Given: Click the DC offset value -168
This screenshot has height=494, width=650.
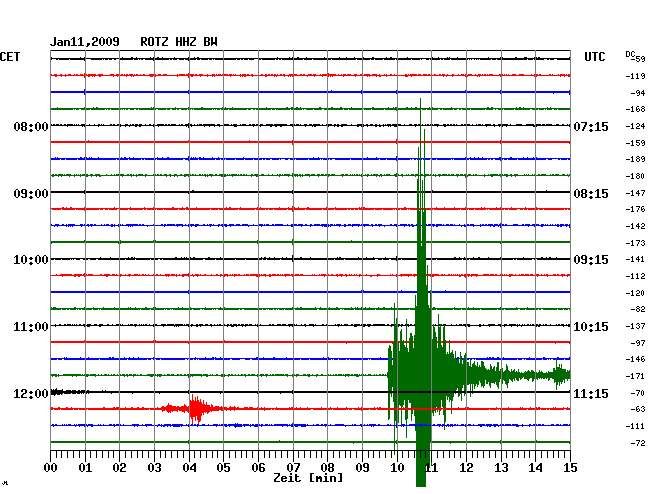Looking at the screenshot, I should point(635,109).
